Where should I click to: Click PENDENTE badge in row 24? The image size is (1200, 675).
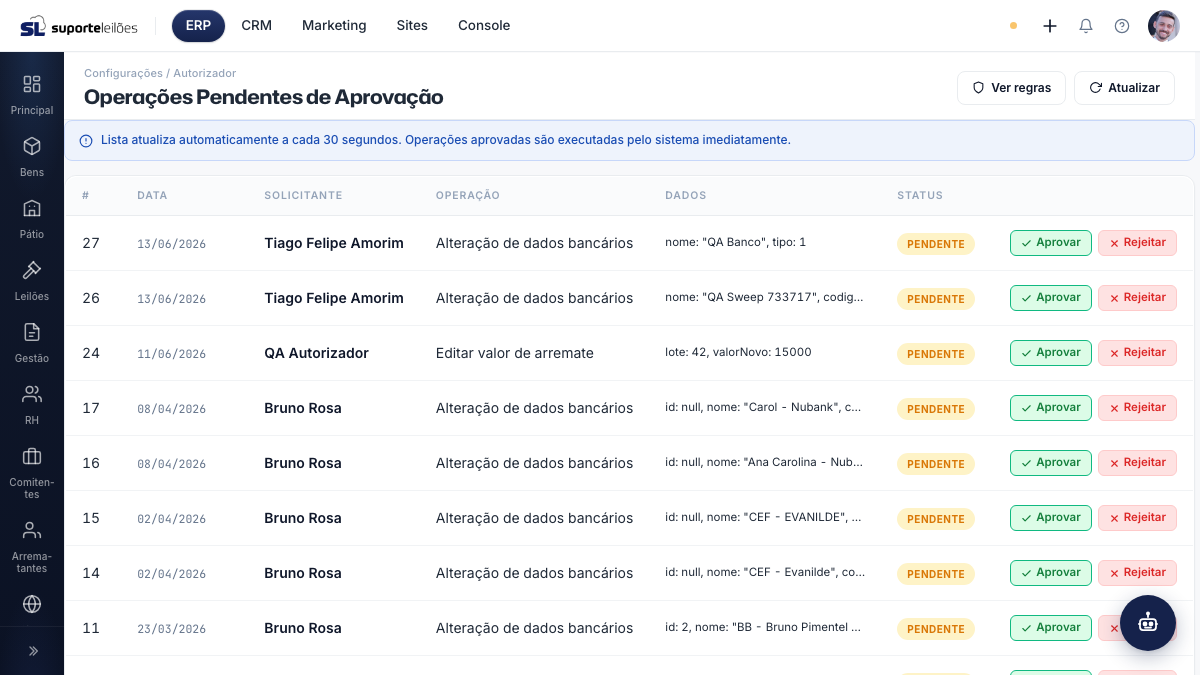[x=936, y=354]
